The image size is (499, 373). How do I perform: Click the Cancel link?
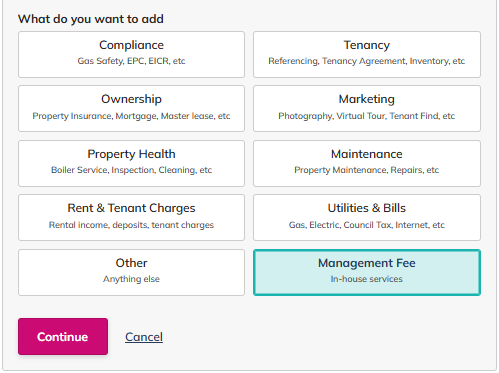pyautogui.click(x=144, y=337)
